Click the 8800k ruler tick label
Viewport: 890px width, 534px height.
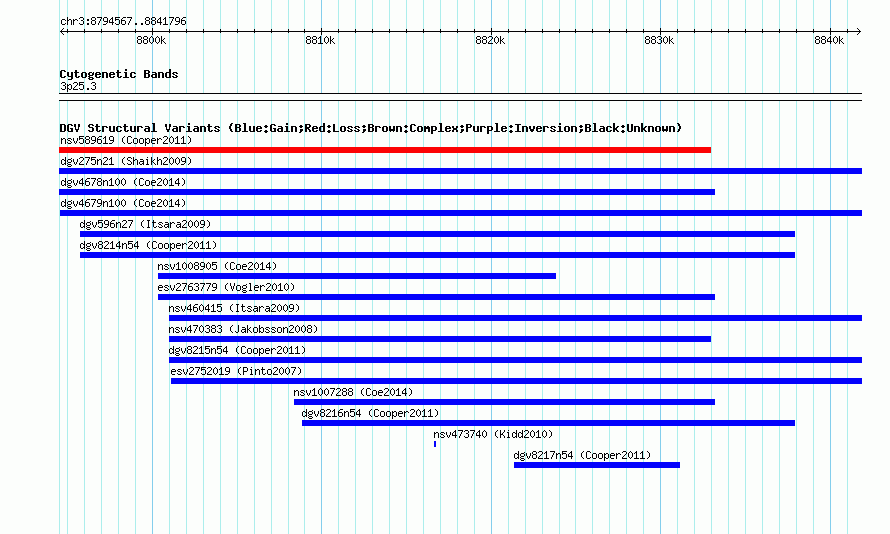[151, 40]
